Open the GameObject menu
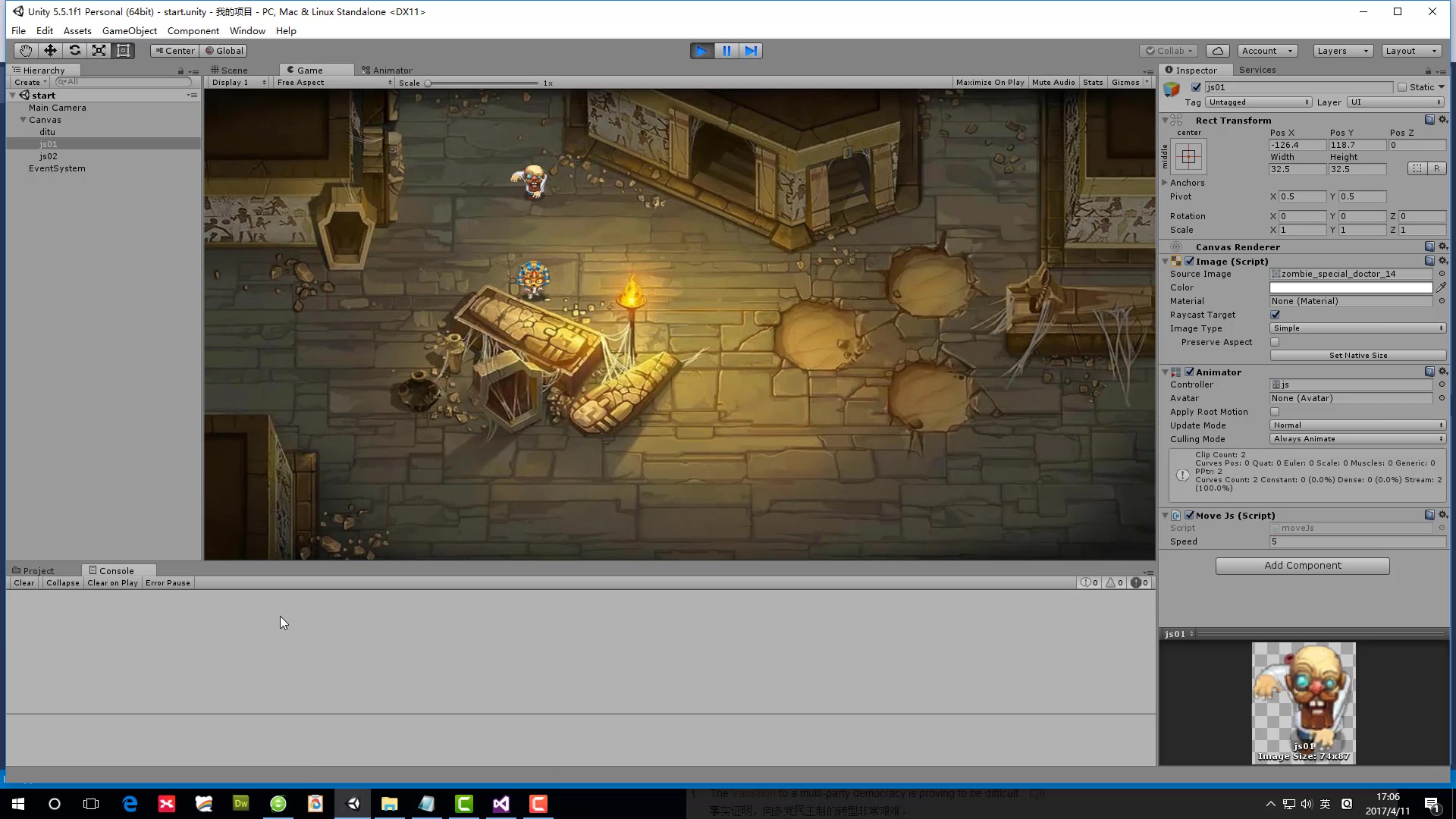This screenshot has width=1456, height=819. 129,31
